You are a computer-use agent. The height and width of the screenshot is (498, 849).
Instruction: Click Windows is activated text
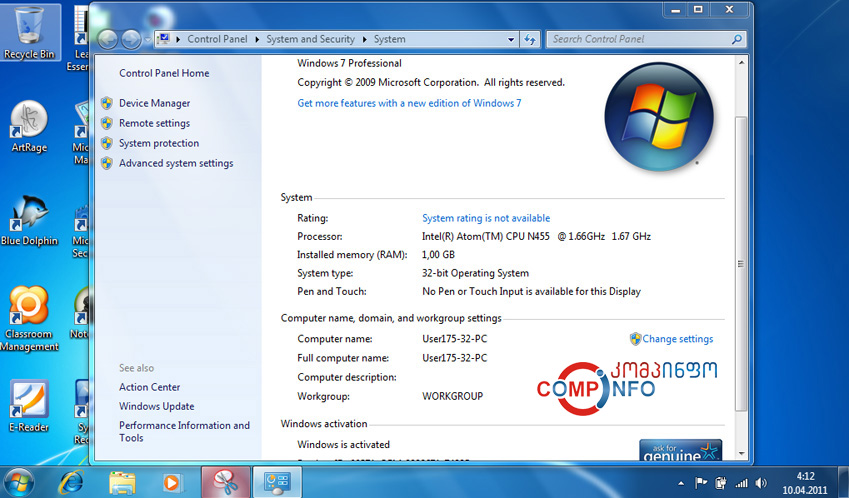pyautogui.click(x=343, y=444)
